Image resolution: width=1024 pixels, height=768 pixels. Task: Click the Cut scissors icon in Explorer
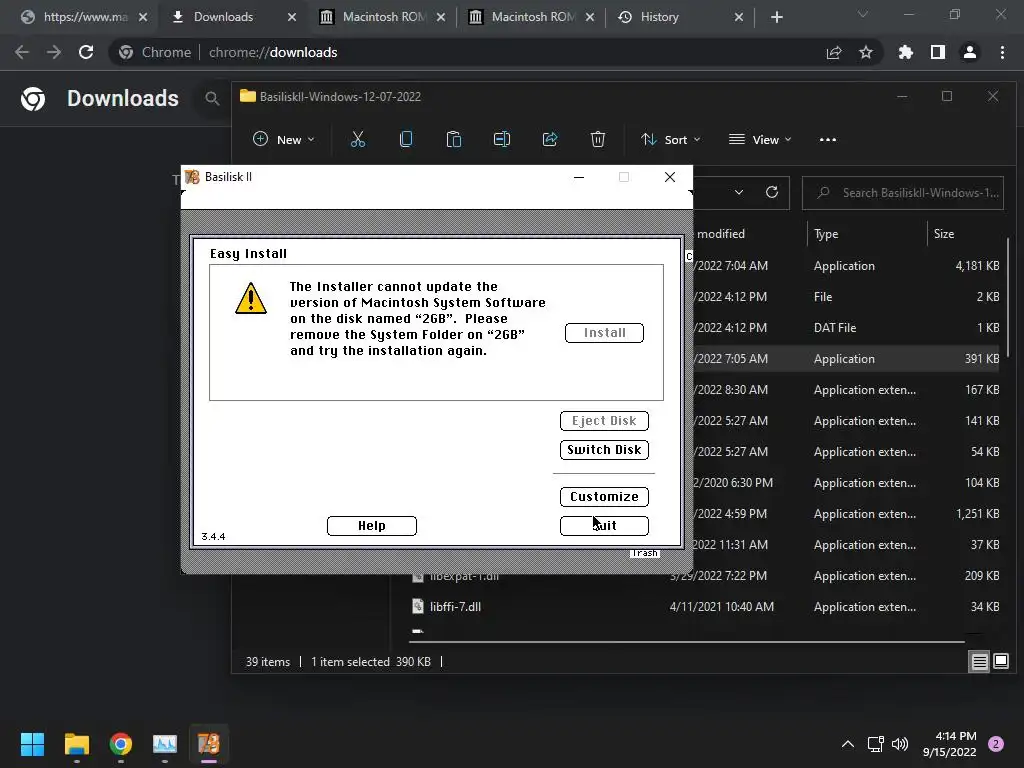[358, 139]
